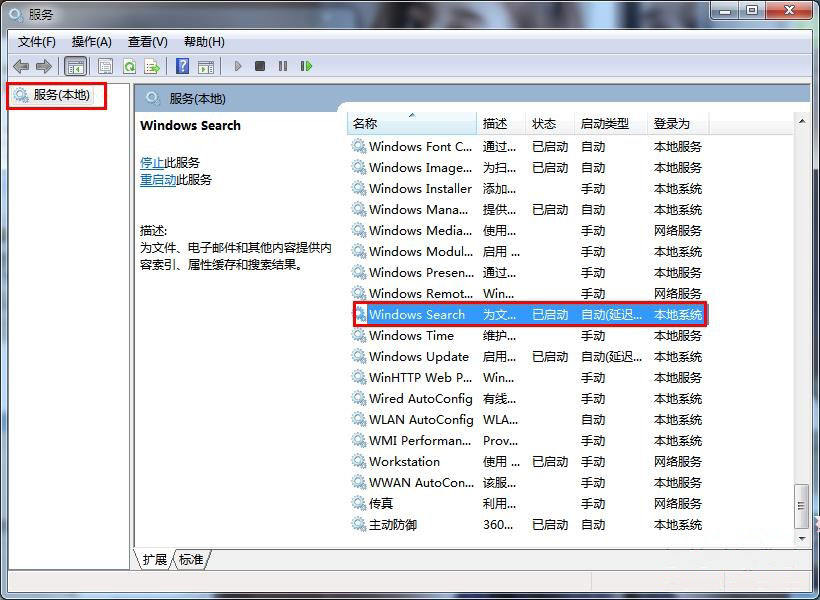Click the gear icon of Windows Installer
The image size is (820, 600).
pyautogui.click(x=359, y=188)
